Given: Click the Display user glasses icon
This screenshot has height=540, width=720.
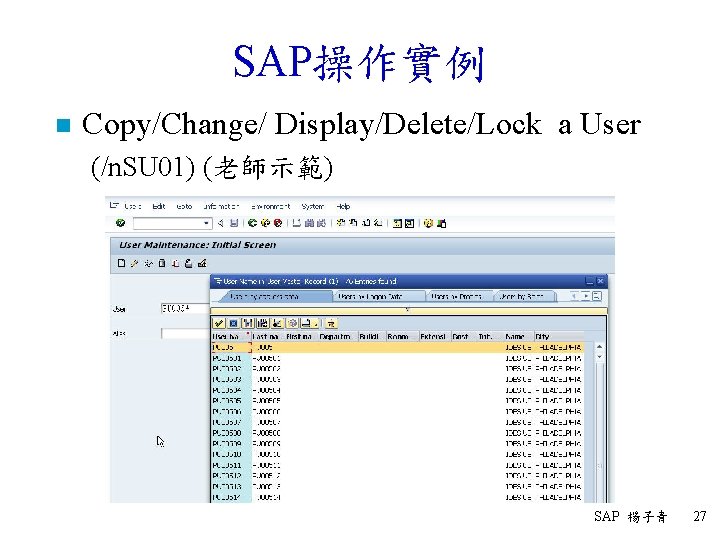Looking at the screenshot, I should pyautogui.click(x=148, y=263).
